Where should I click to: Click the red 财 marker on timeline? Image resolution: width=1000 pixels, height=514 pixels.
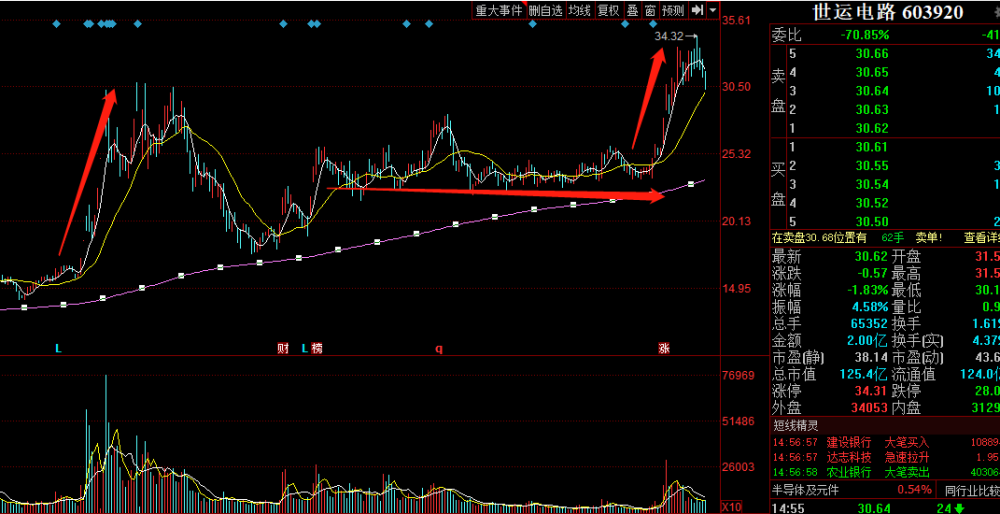click(283, 349)
